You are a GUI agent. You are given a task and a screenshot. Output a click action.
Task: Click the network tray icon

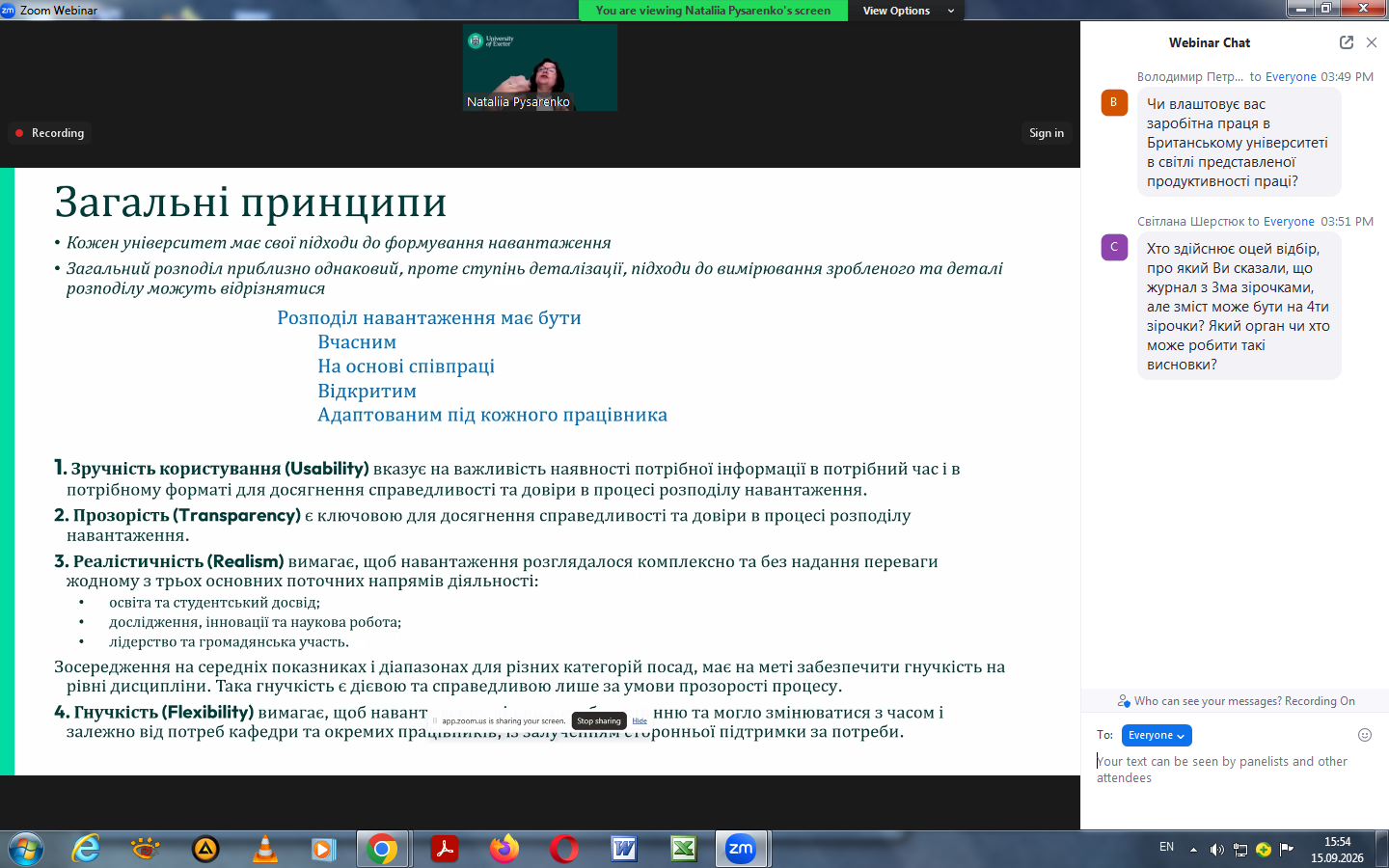[1239, 850]
